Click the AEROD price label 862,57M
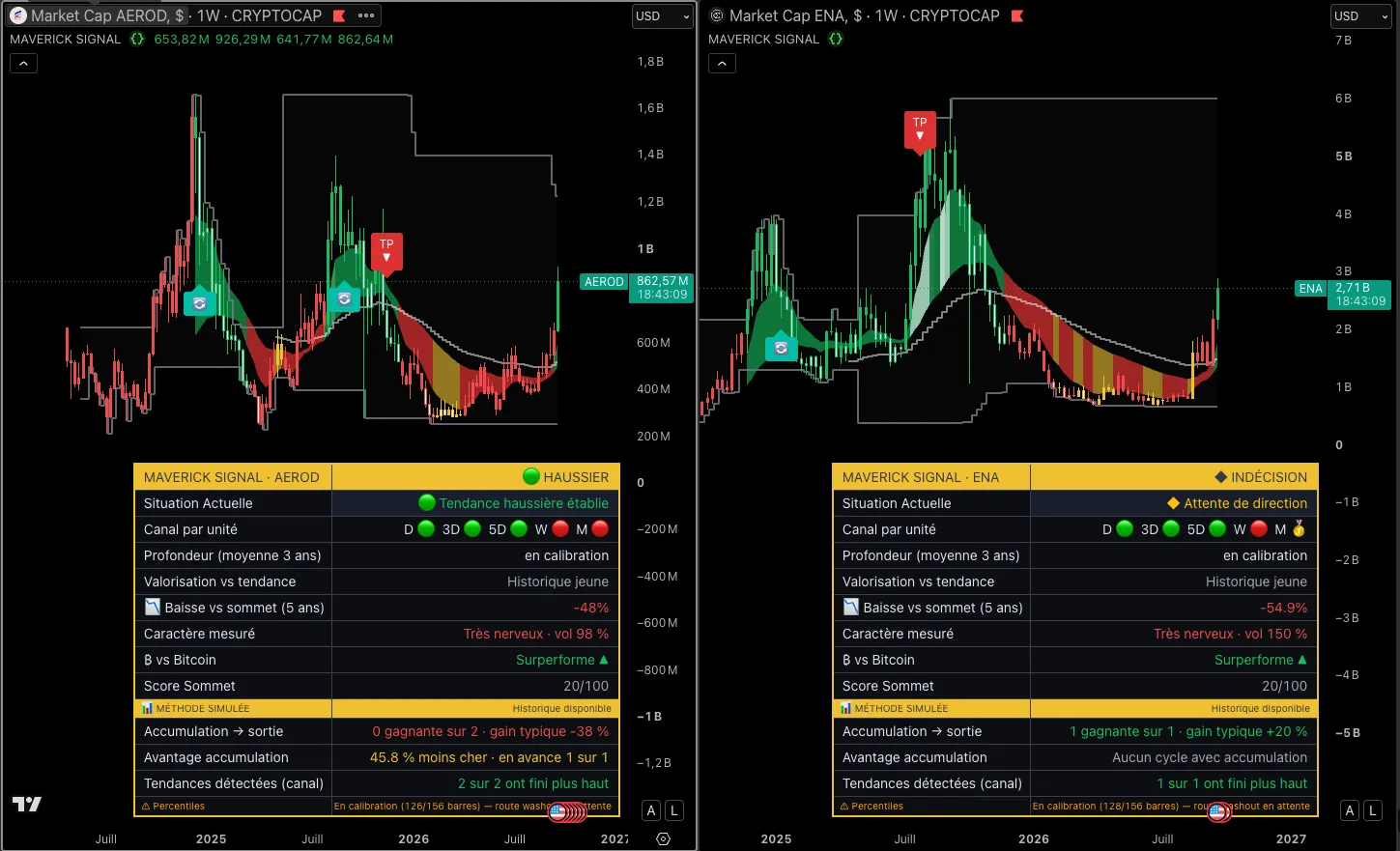 tap(662, 288)
